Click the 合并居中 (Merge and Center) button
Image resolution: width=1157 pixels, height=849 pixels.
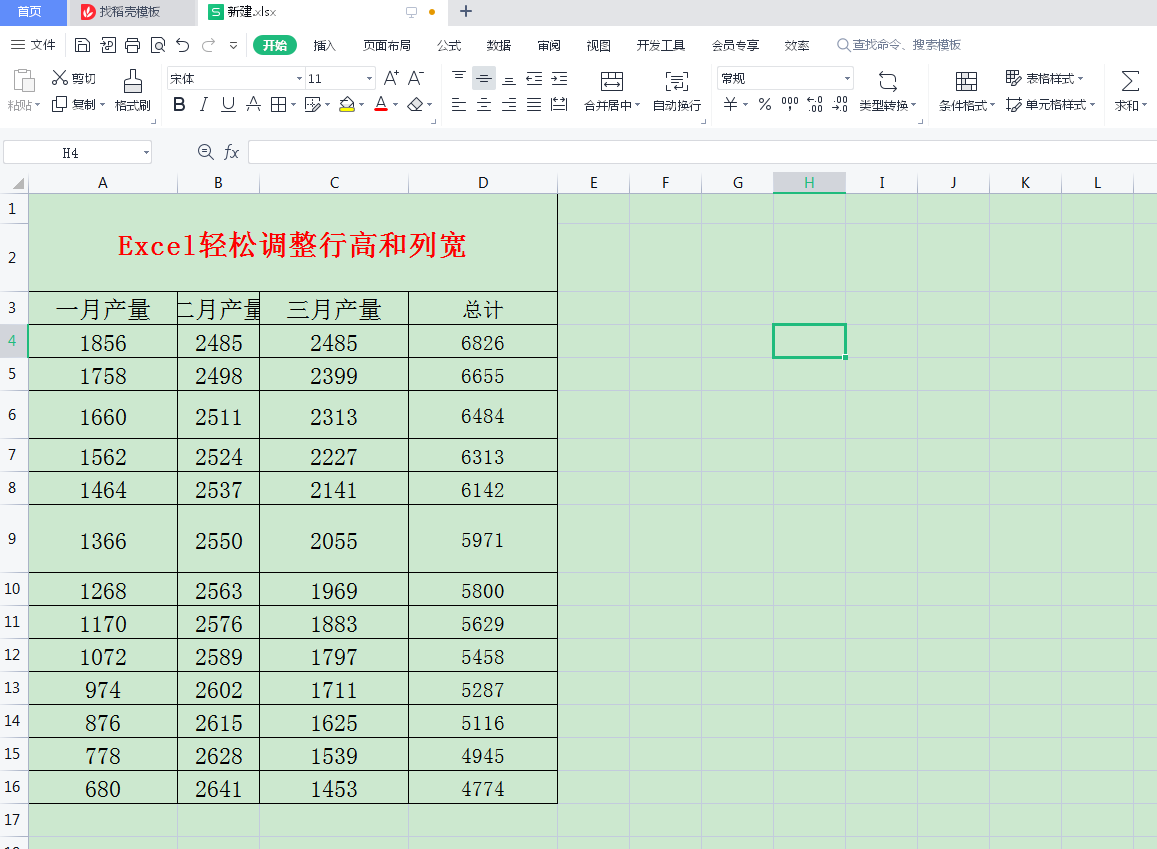point(612,91)
